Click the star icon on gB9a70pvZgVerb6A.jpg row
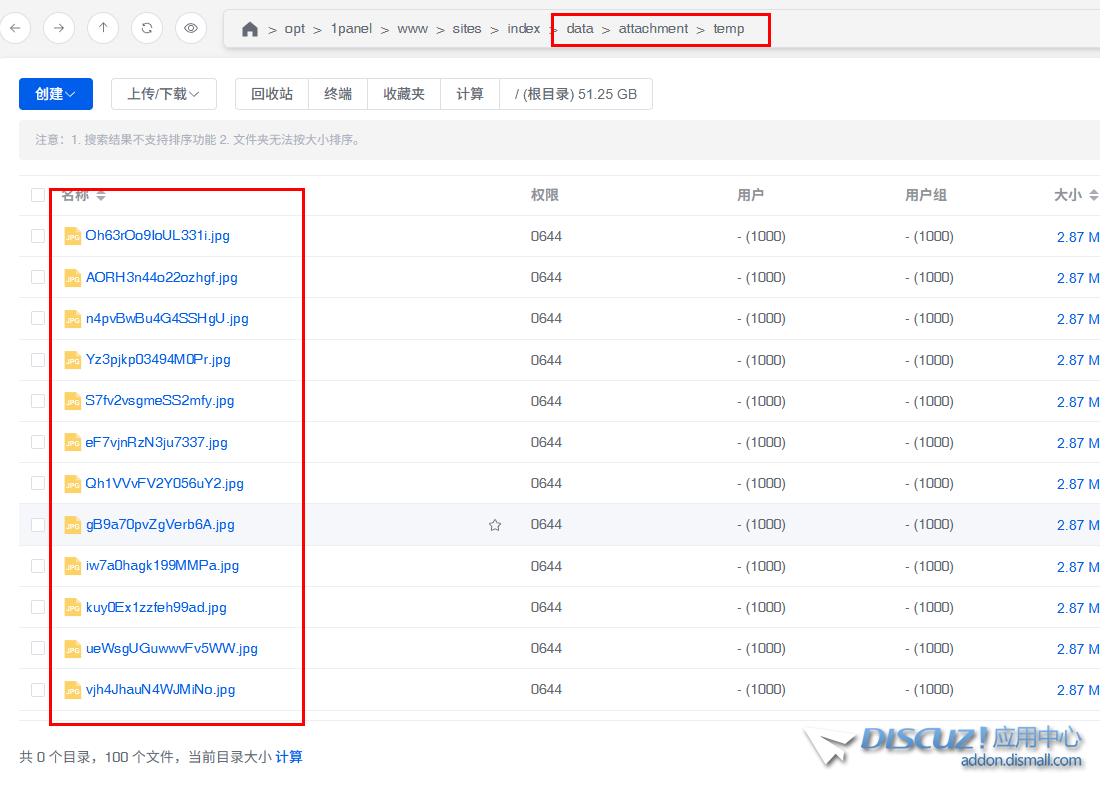This screenshot has height=786, width=1100. coord(495,525)
